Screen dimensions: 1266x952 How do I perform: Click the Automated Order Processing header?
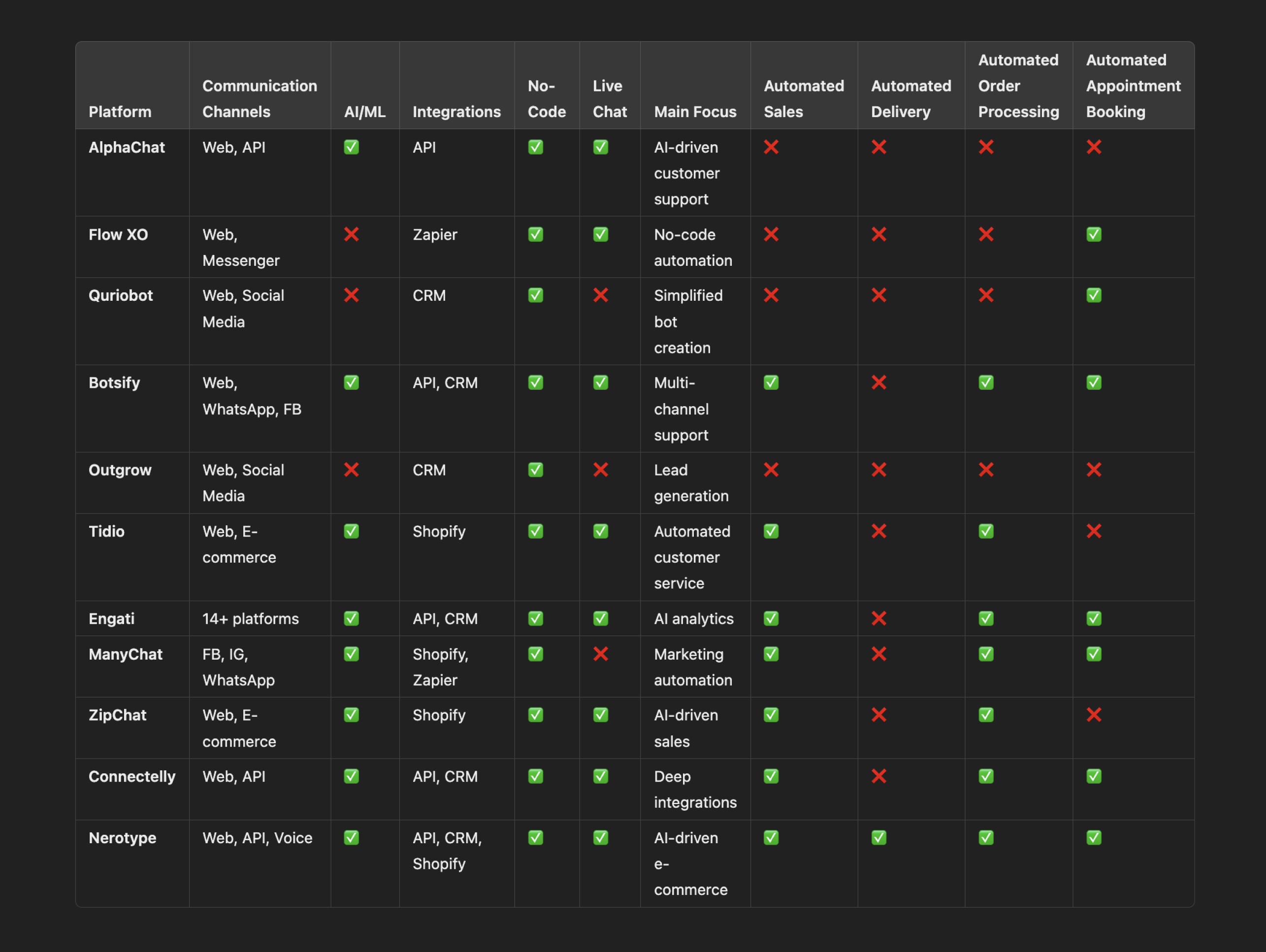point(1018,86)
